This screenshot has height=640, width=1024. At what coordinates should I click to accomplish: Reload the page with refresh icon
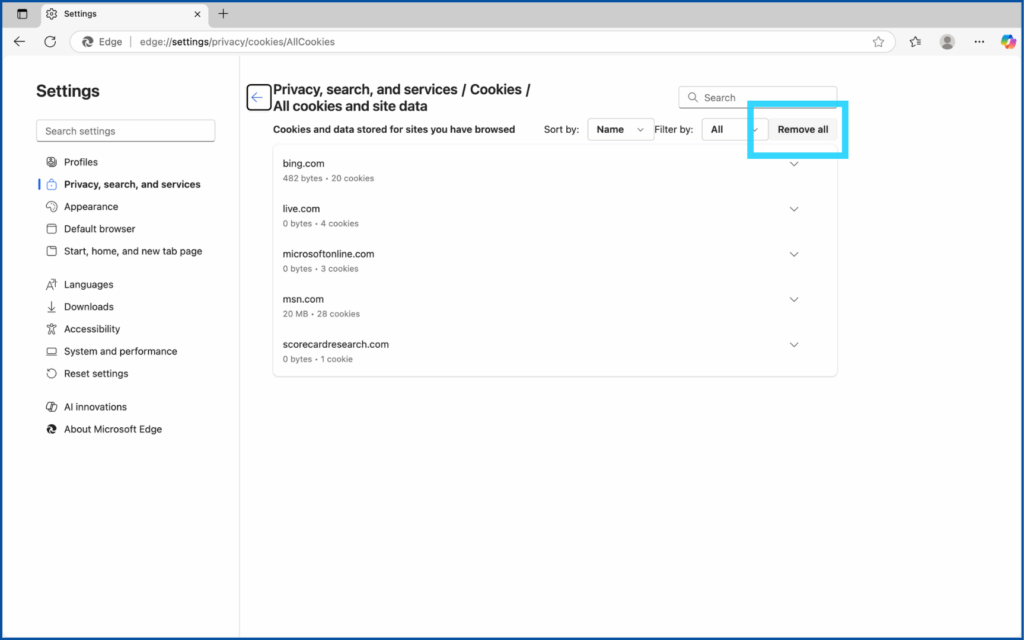50,42
